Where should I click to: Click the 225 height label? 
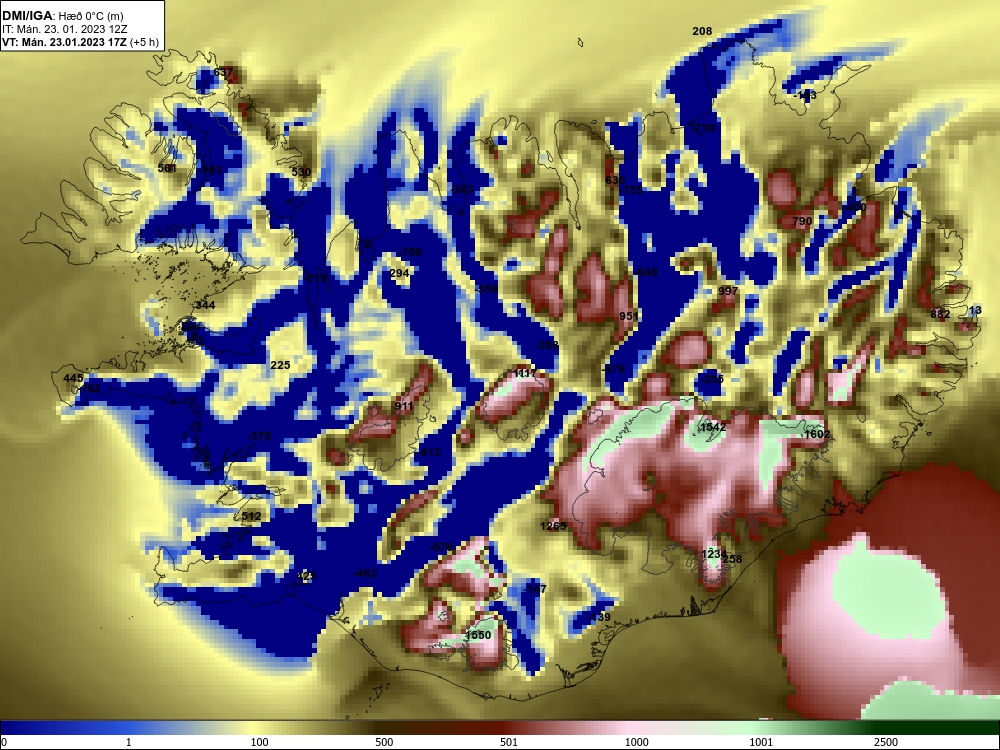tap(280, 365)
